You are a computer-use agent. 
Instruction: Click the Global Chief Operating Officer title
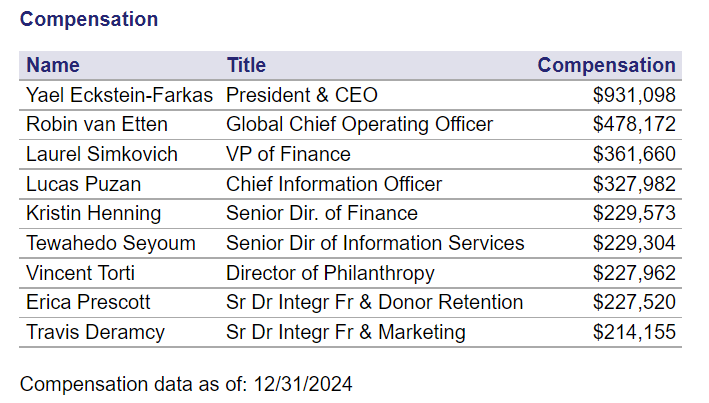[x=359, y=125]
